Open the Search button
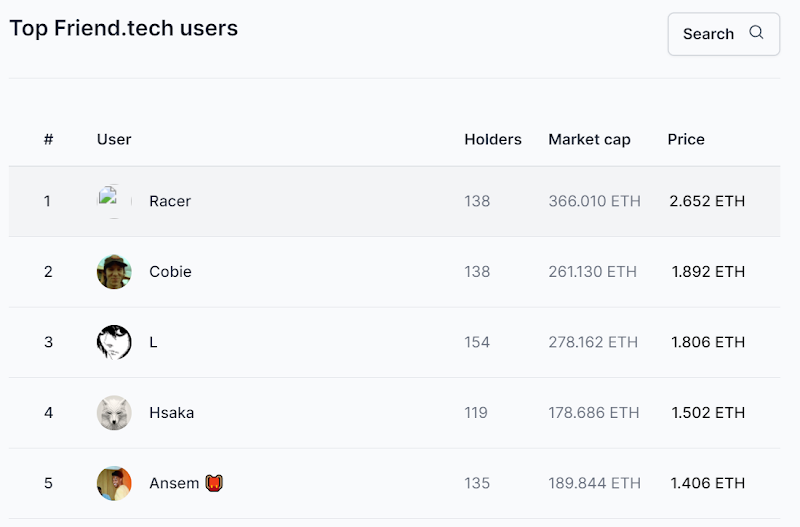The image size is (800, 527). click(723, 34)
